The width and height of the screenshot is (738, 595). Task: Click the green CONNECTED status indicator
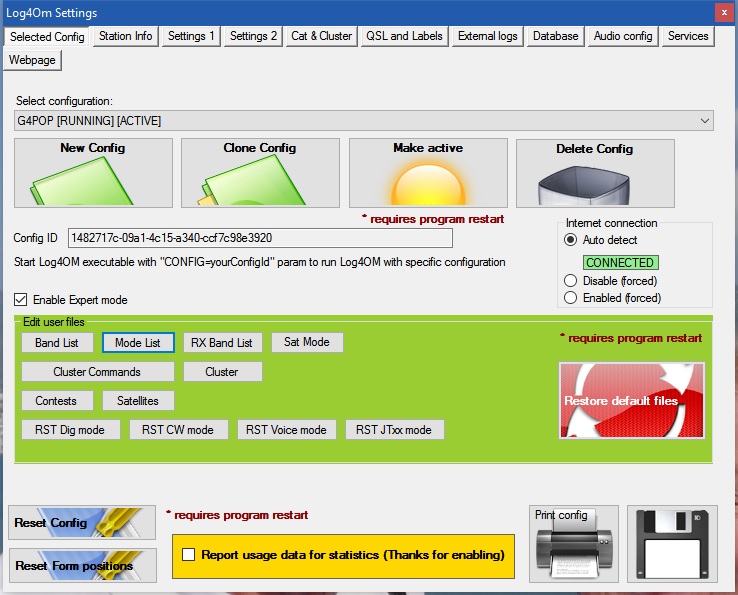[x=620, y=262]
